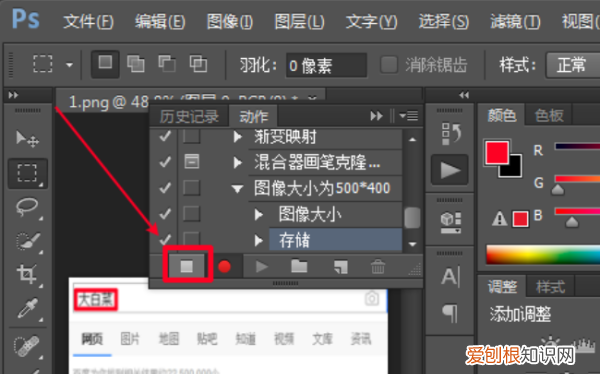Open the 文字(Y) menu
The height and width of the screenshot is (374, 600).
[x=372, y=21]
